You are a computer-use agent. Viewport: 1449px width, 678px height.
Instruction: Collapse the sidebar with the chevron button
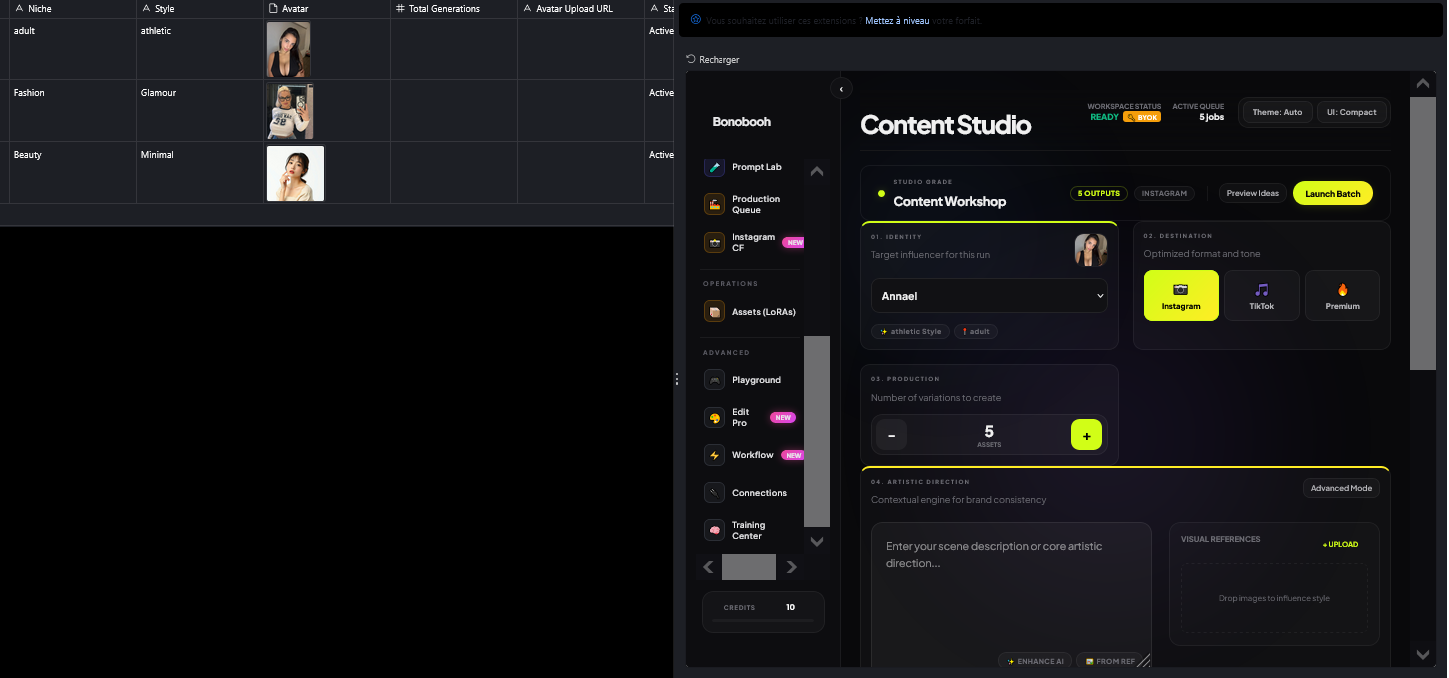coord(841,89)
